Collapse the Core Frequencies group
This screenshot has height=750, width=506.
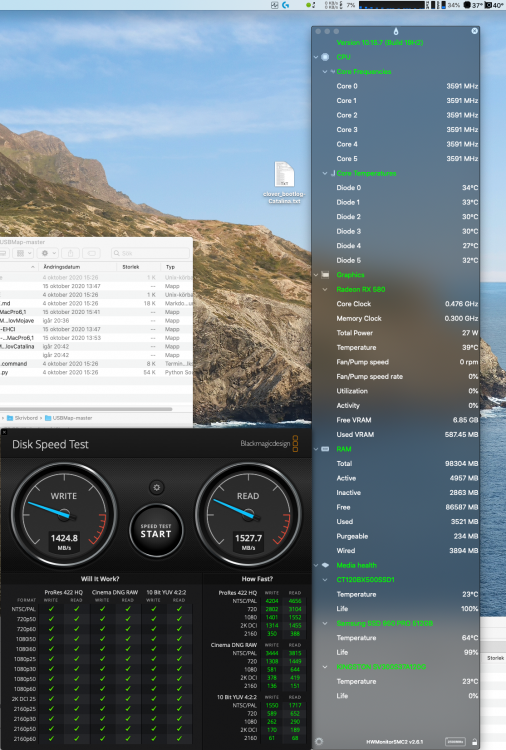tap(325, 72)
